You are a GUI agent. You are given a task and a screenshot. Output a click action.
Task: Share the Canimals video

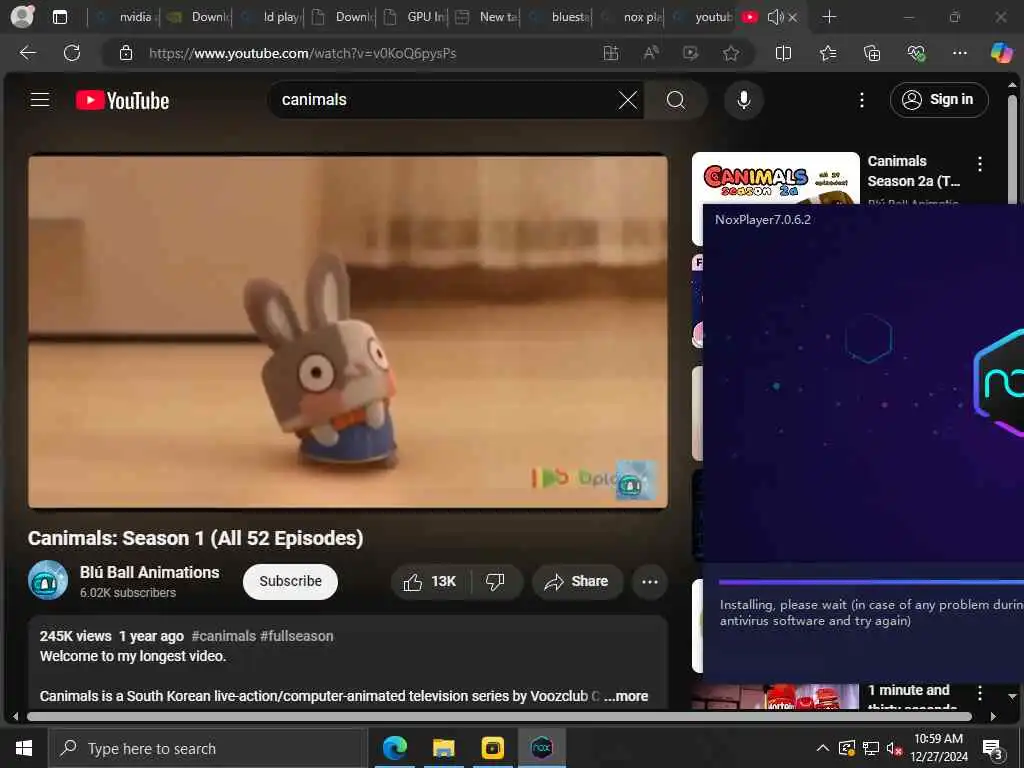577,581
